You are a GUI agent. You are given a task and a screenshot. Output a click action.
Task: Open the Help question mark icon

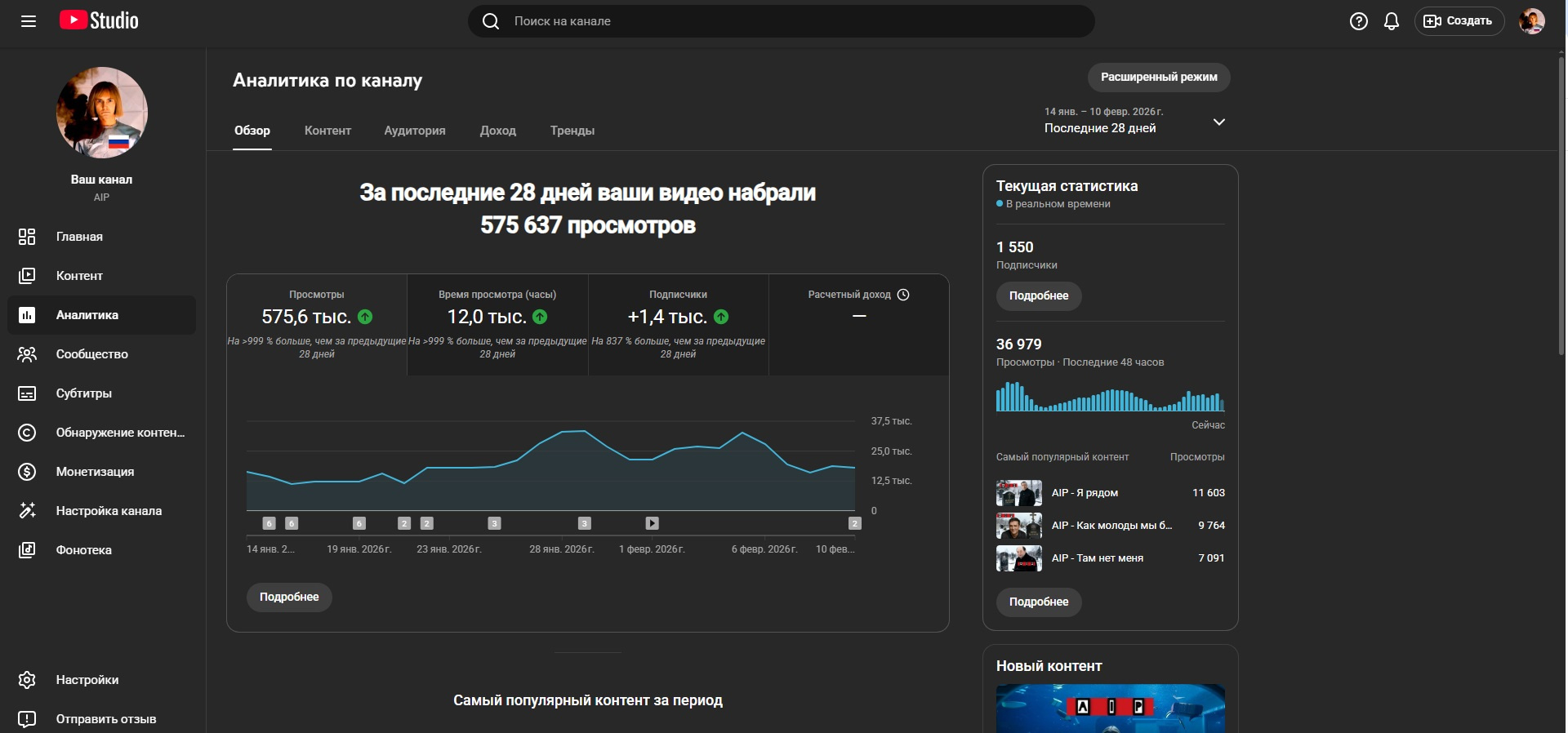pyautogui.click(x=1358, y=21)
